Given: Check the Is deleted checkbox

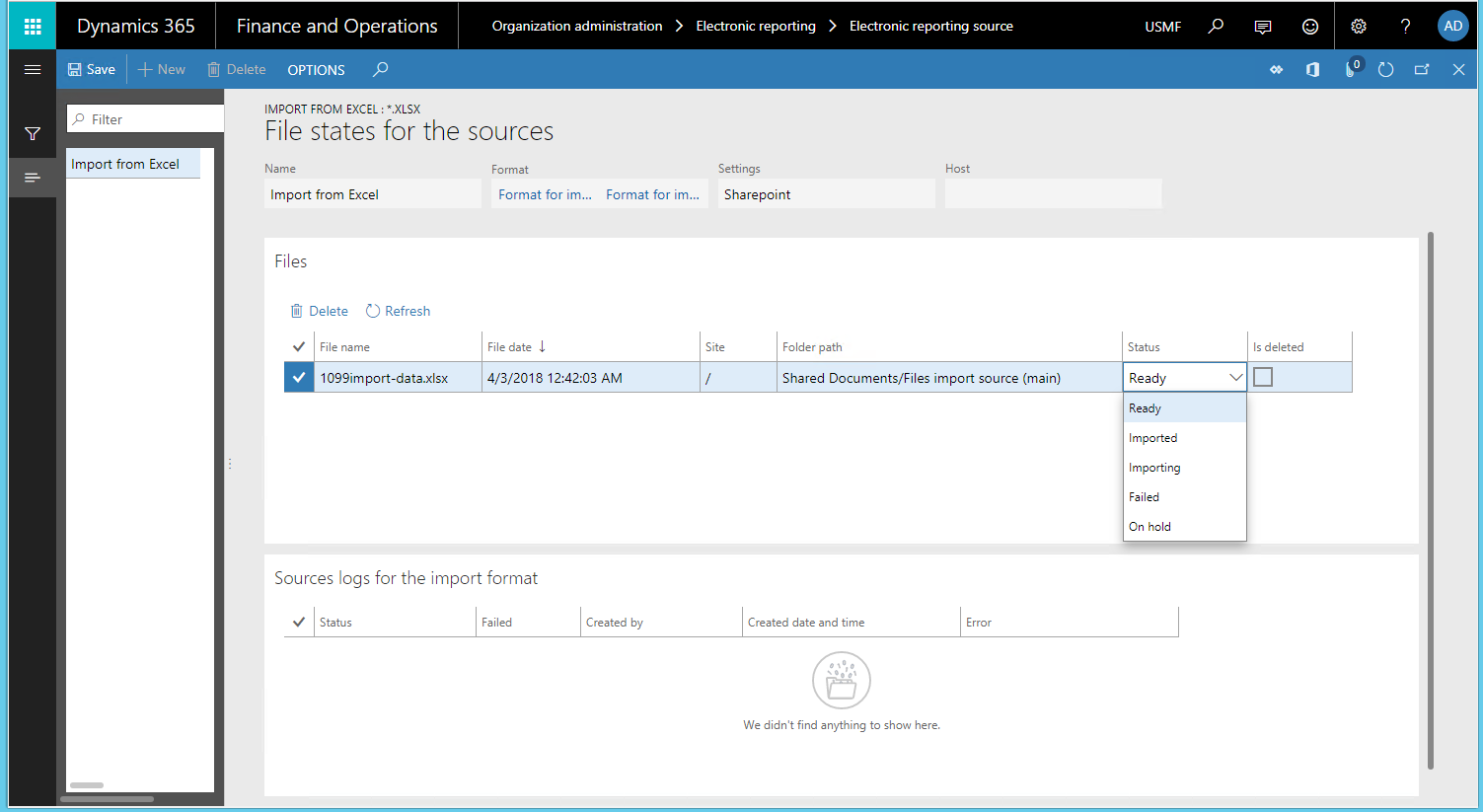Looking at the screenshot, I should (1263, 377).
